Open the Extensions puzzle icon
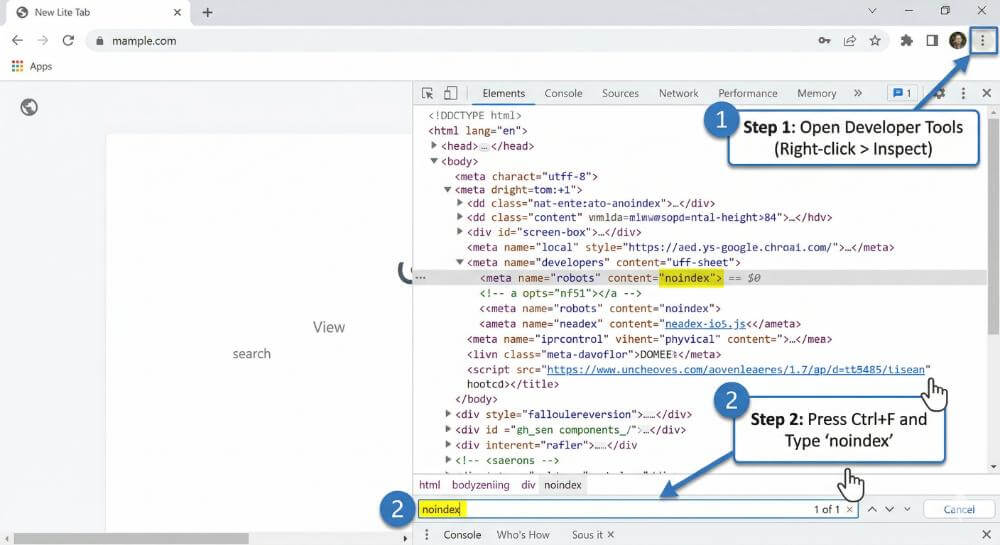Image resolution: width=1000 pixels, height=545 pixels. (907, 41)
